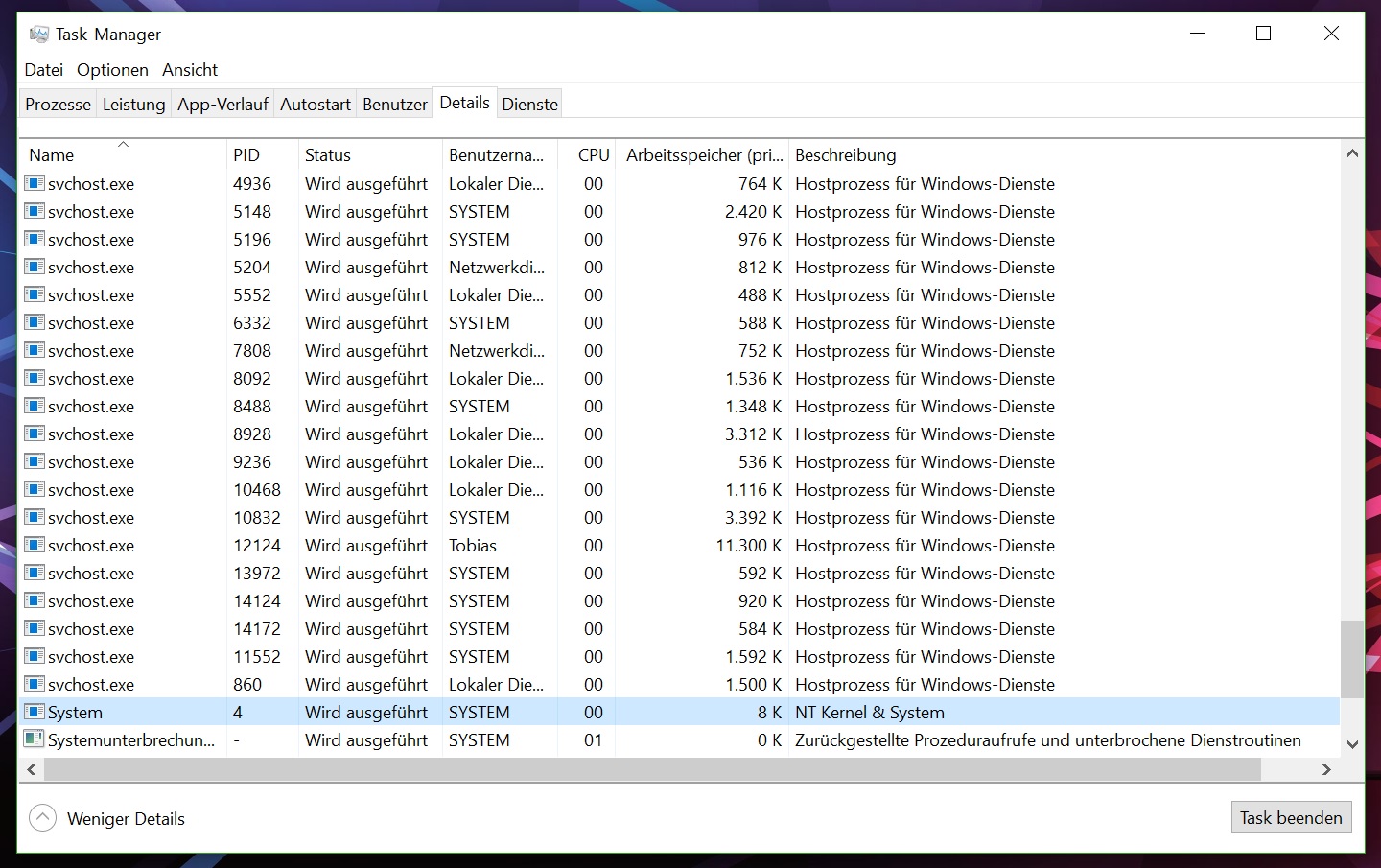Click the Task-Manager title bar icon
Viewport: 1381px width, 868px height.
[38, 35]
